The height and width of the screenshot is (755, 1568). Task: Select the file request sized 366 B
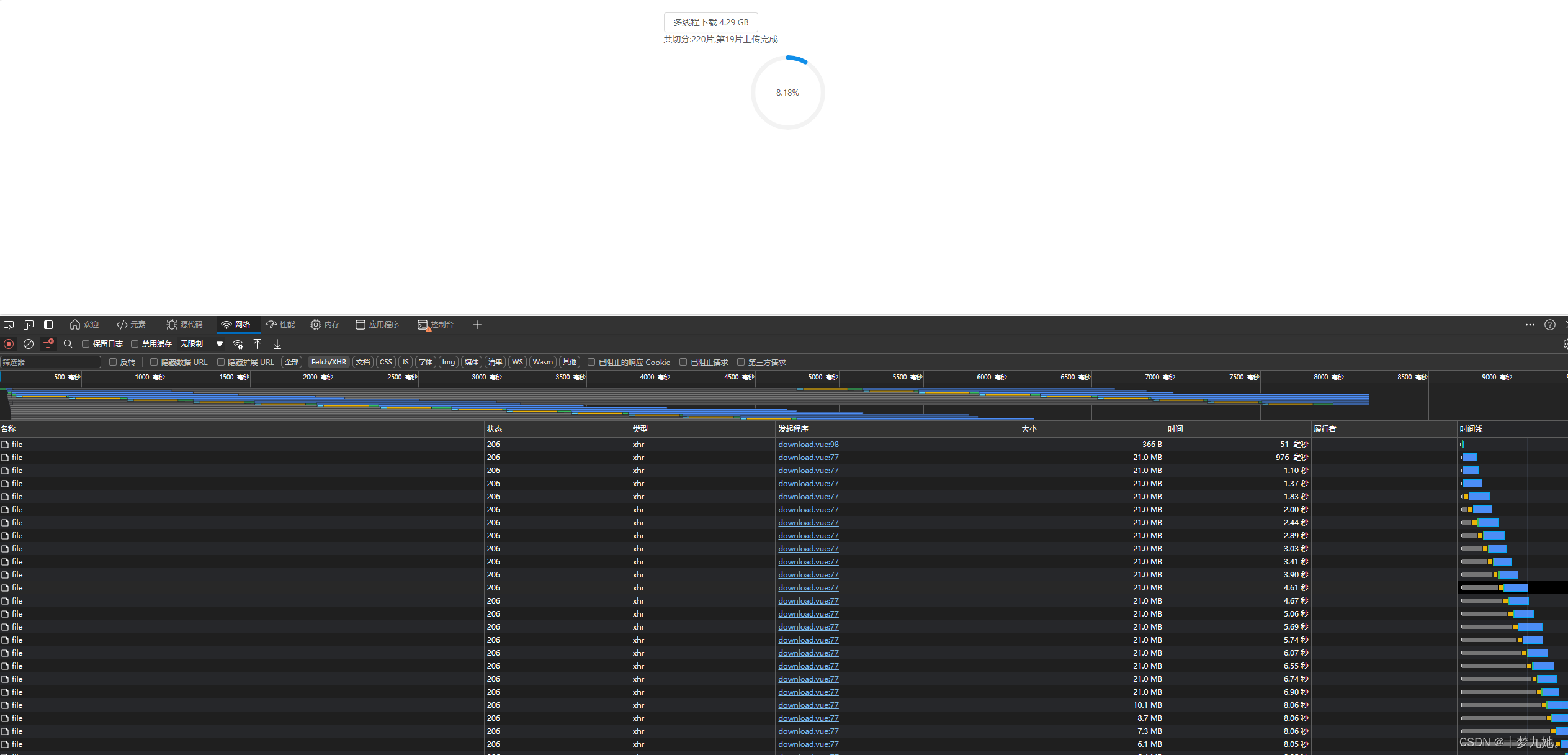click(784, 445)
